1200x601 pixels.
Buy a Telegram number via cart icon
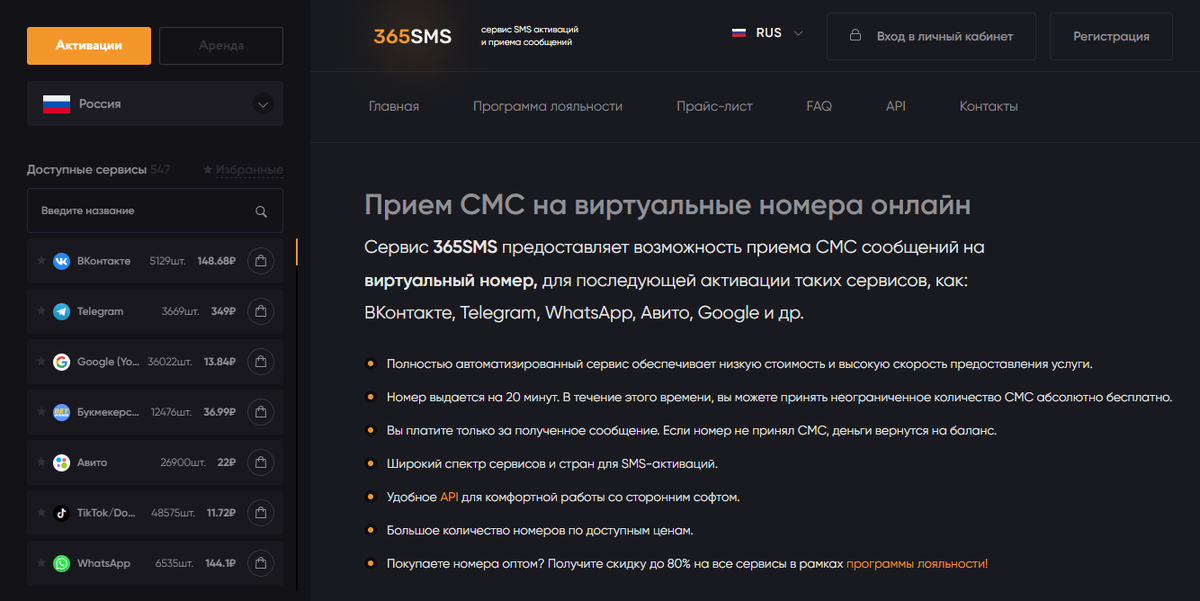click(x=260, y=312)
